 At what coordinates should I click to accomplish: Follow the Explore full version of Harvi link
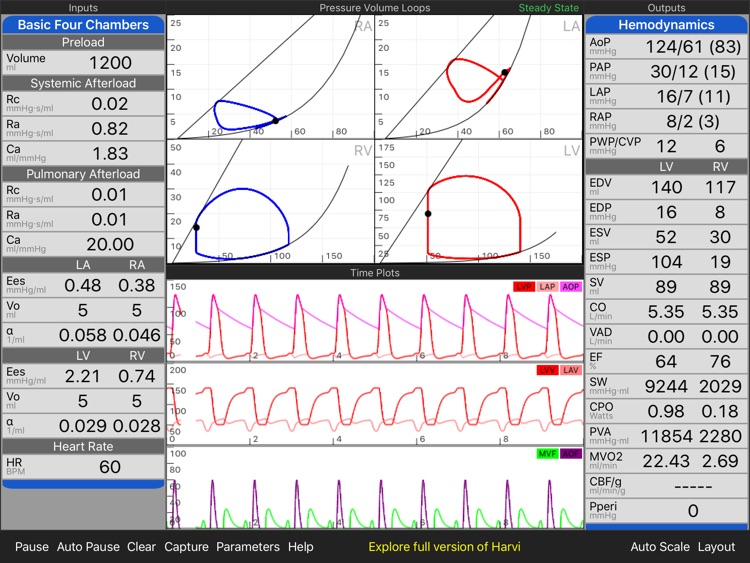click(444, 547)
